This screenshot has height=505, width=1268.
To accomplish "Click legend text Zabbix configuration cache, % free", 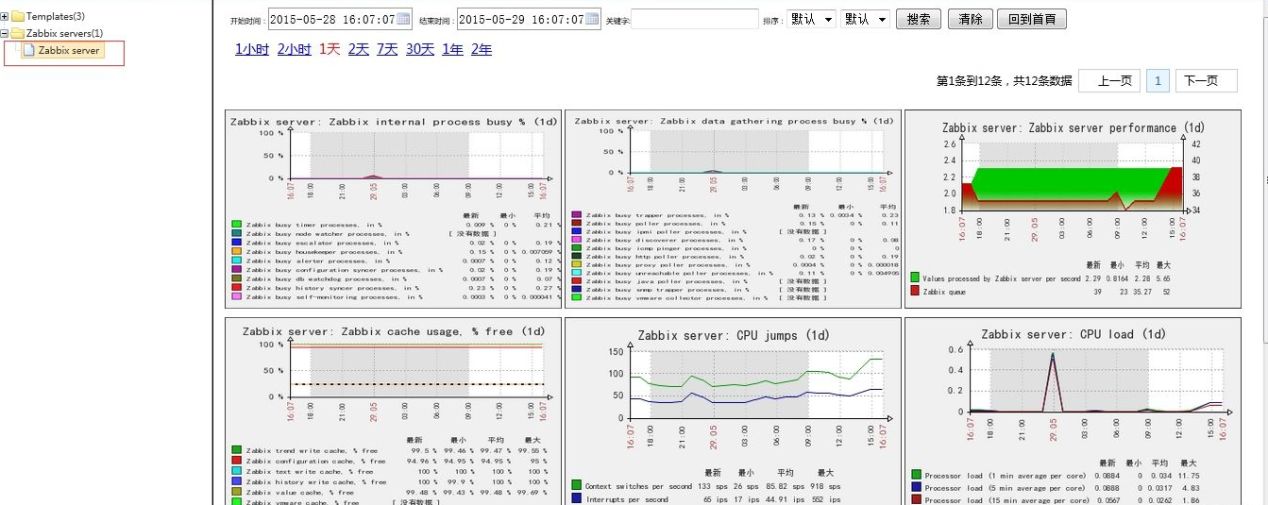I will 315,461.
